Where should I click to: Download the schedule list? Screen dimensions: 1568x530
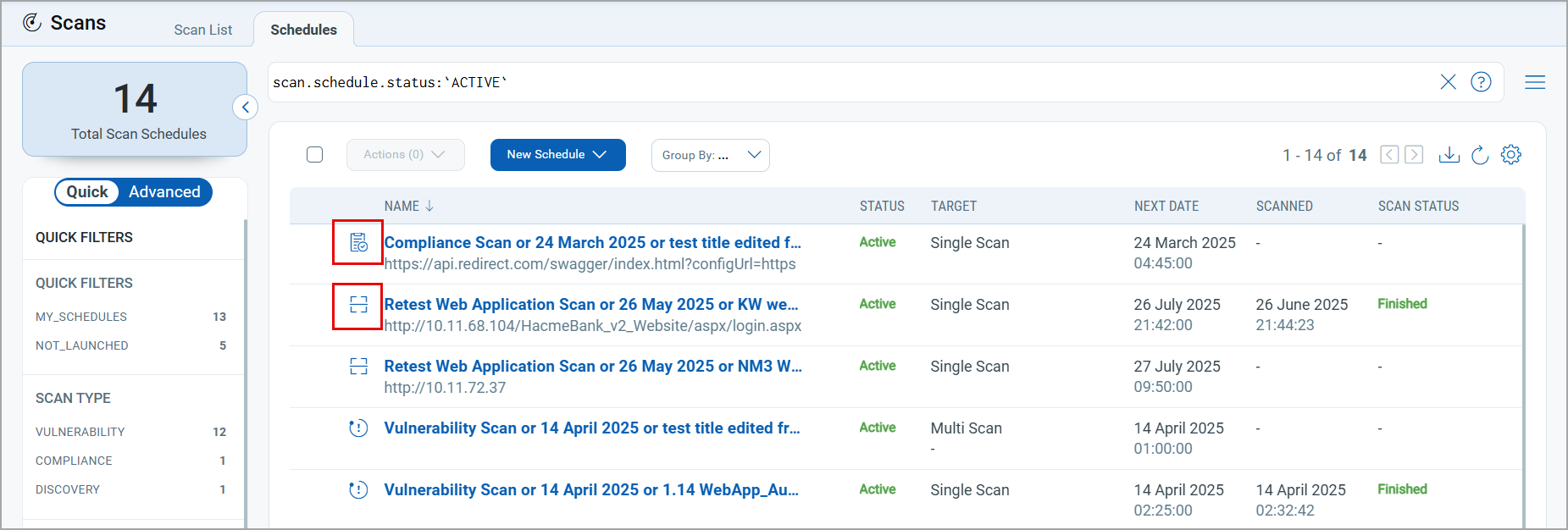point(1449,155)
